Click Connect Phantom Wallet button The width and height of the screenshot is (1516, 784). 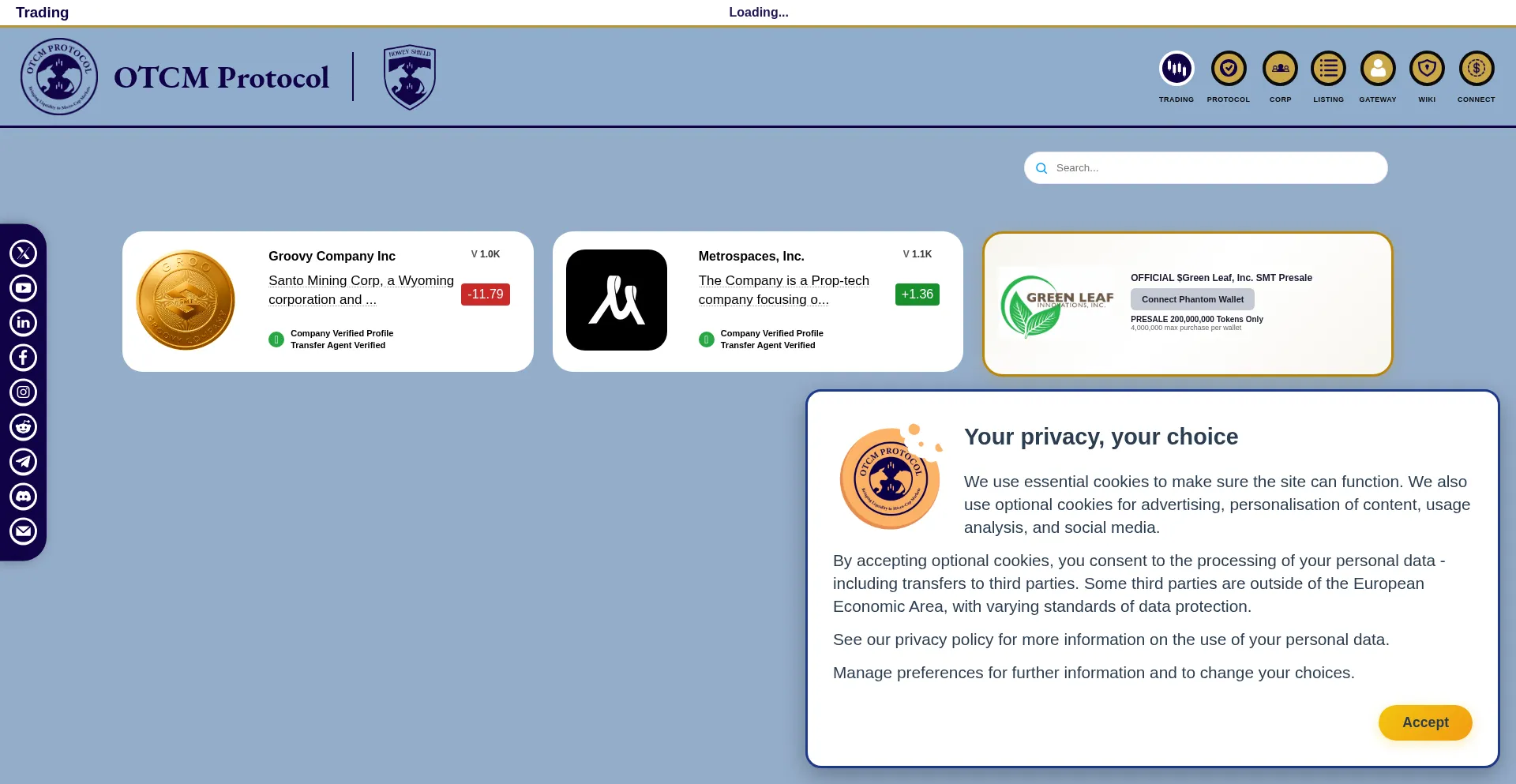1192,299
